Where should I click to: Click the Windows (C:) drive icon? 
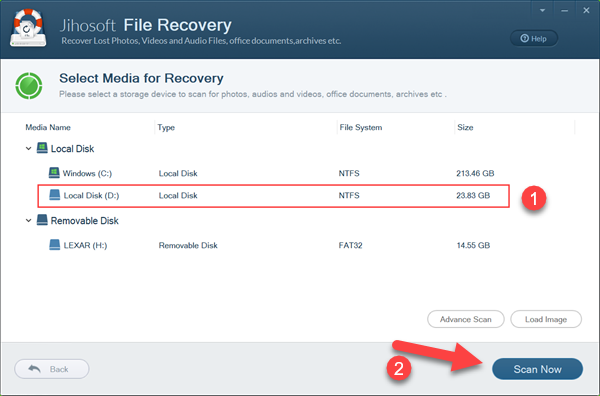54,173
